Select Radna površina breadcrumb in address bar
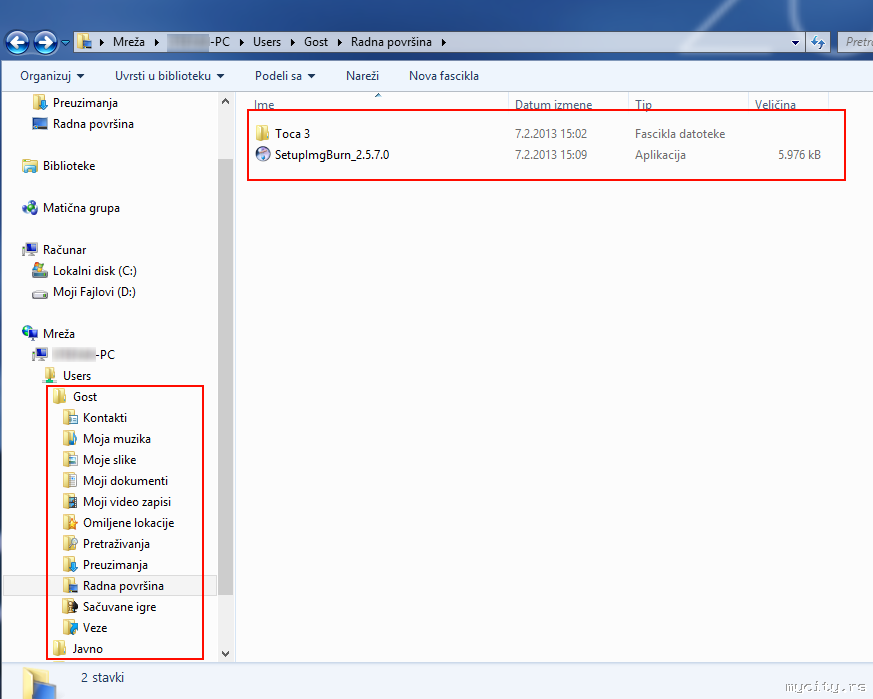This screenshot has width=873, height=699. [391, 42]
